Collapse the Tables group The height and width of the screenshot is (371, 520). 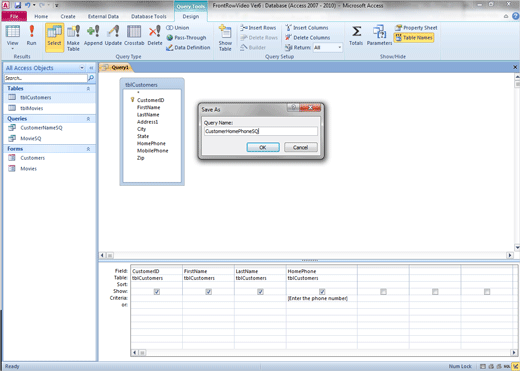88,89
